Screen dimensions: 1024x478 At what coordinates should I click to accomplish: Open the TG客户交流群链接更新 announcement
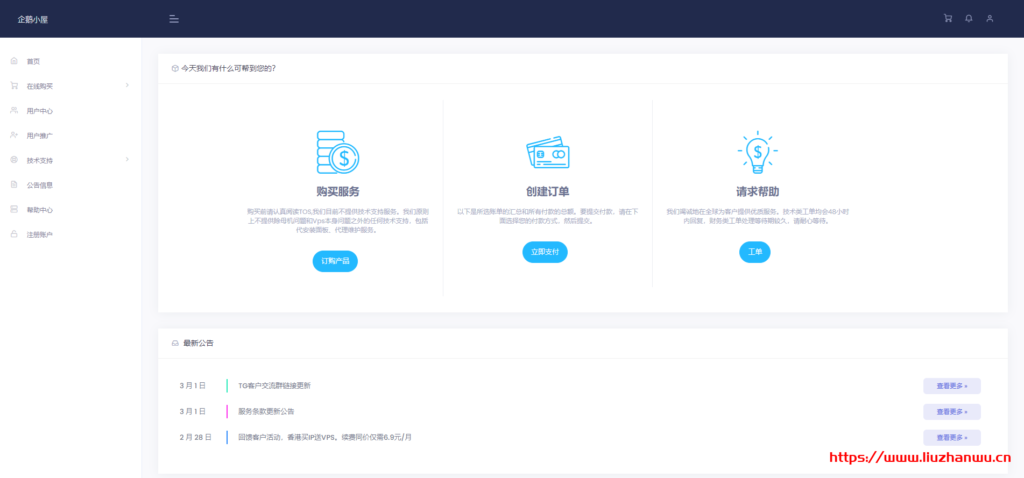coord(274,385)
